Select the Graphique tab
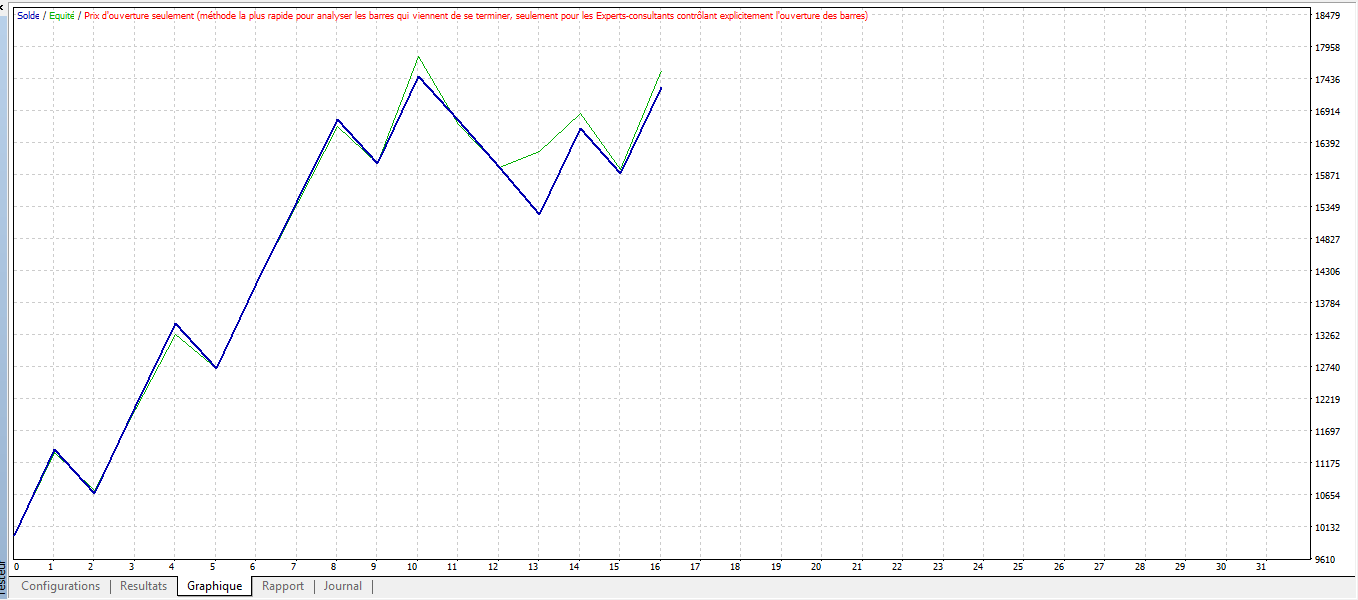1358x600 pixels. tap(214, 586)
